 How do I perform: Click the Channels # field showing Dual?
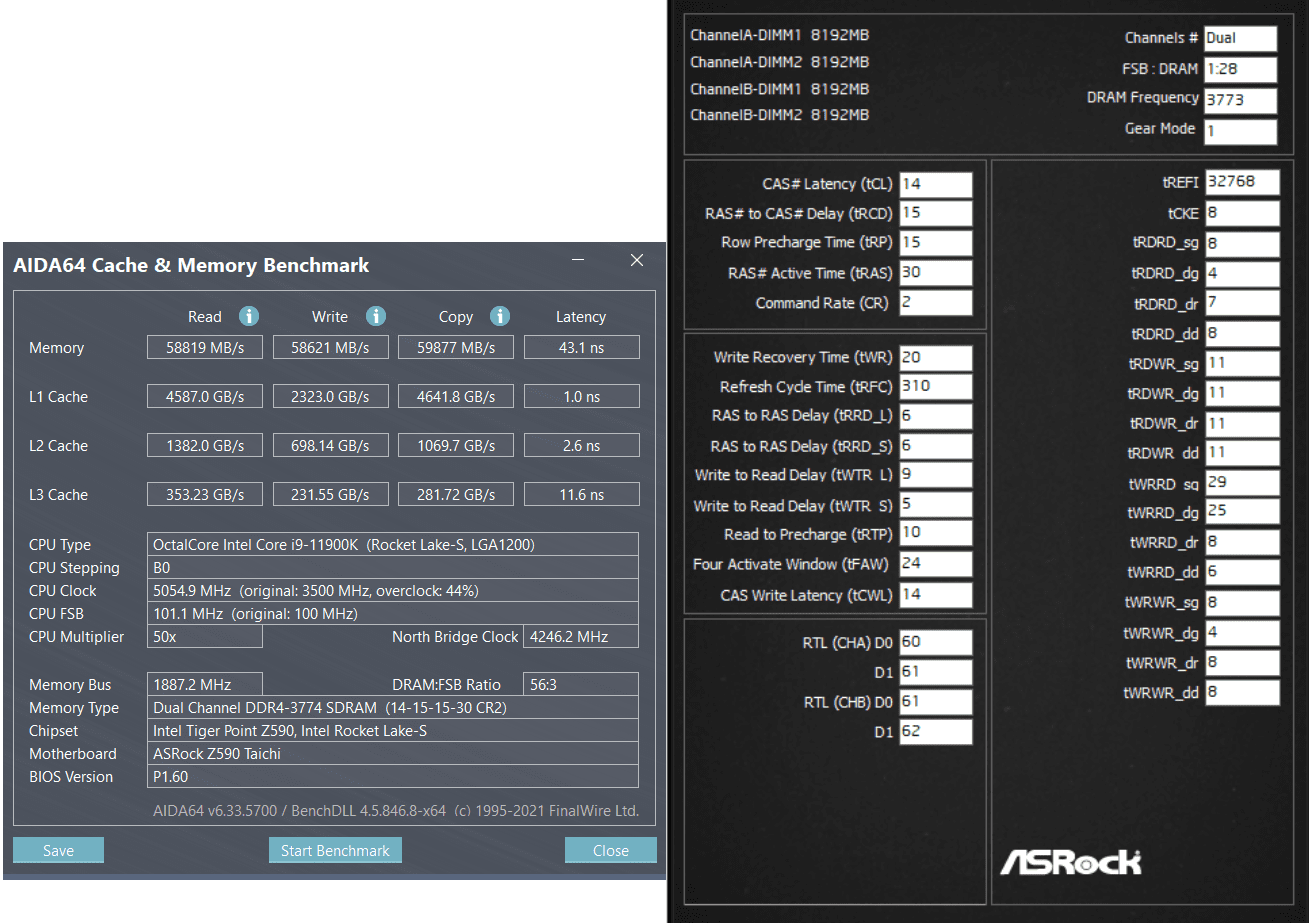tap(1240, 38)
